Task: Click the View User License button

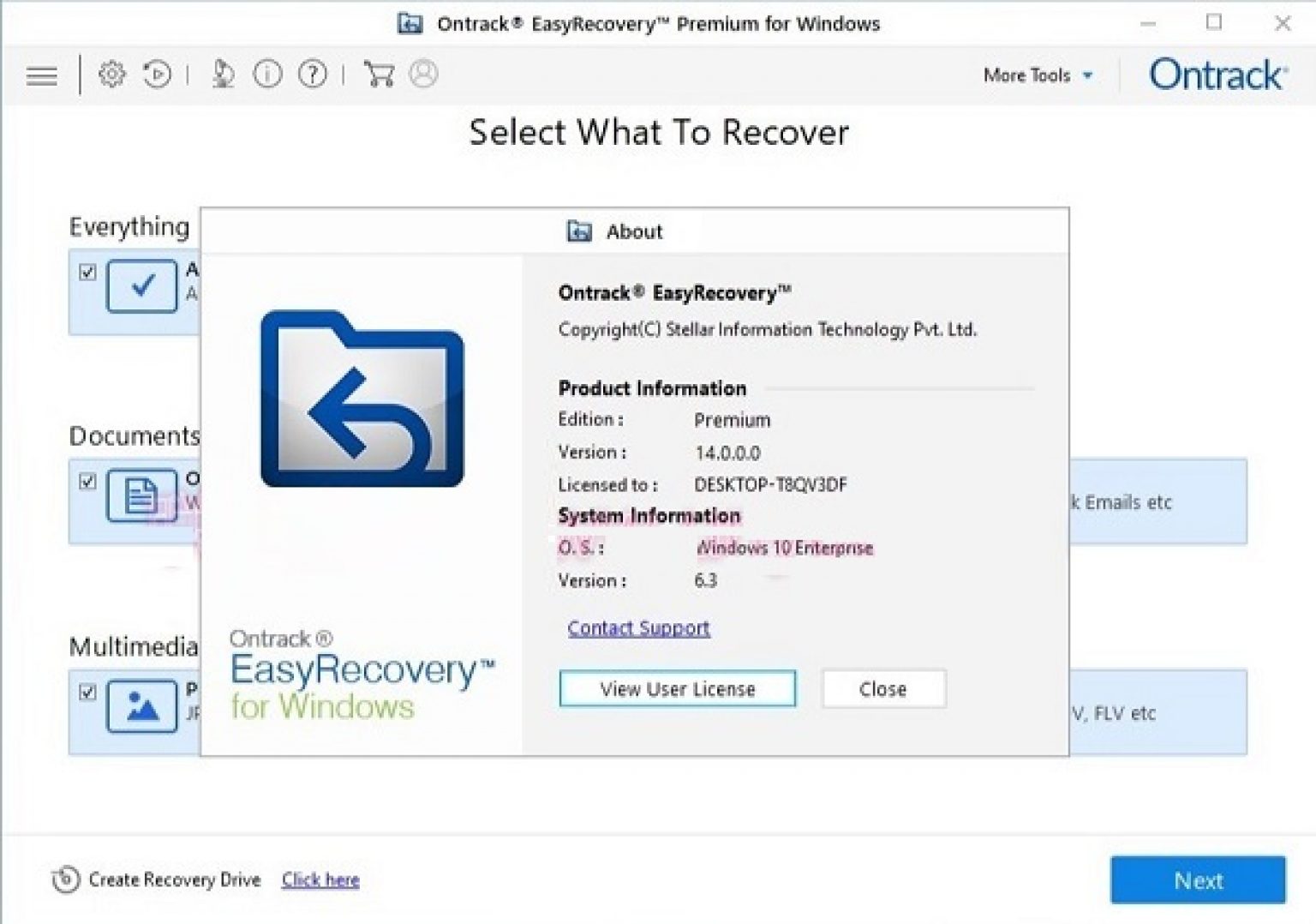Action: pyautogui.click(x=677, y=688)
